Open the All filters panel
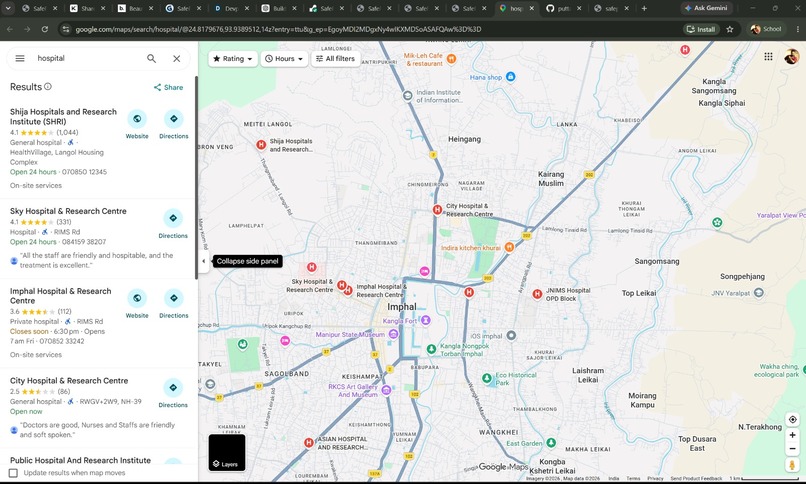The width and height of the screenshot is (806, 484). pyautogui.click(x=335, y=59)
